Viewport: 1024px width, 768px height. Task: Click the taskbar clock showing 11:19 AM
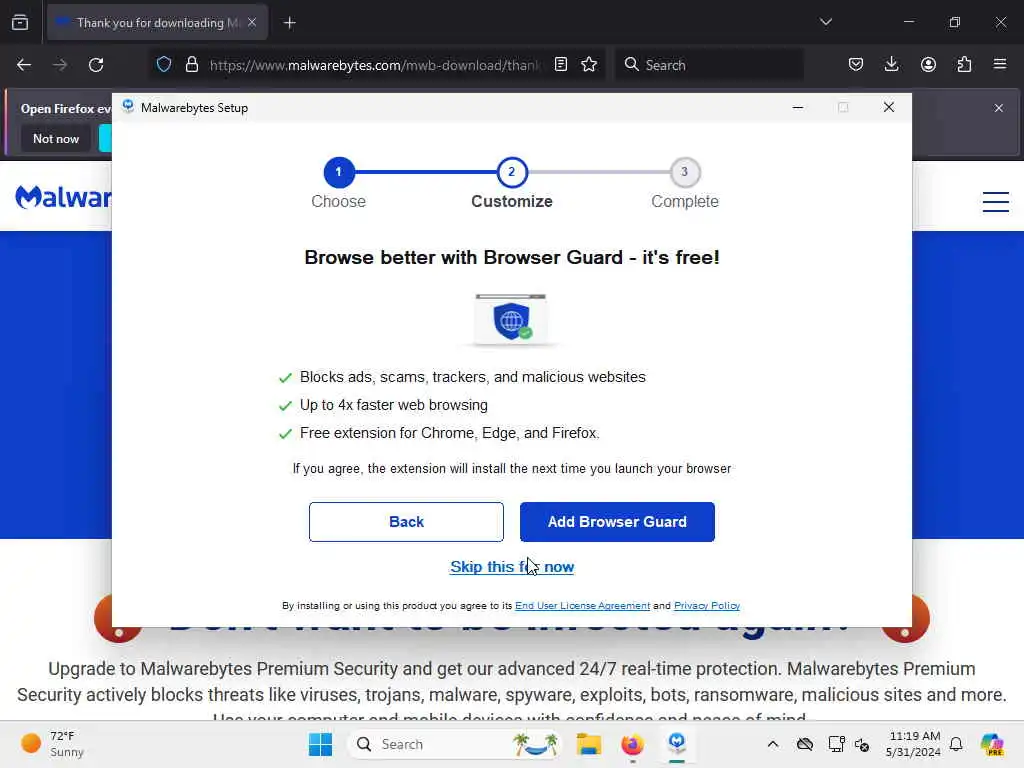(914, 744)
